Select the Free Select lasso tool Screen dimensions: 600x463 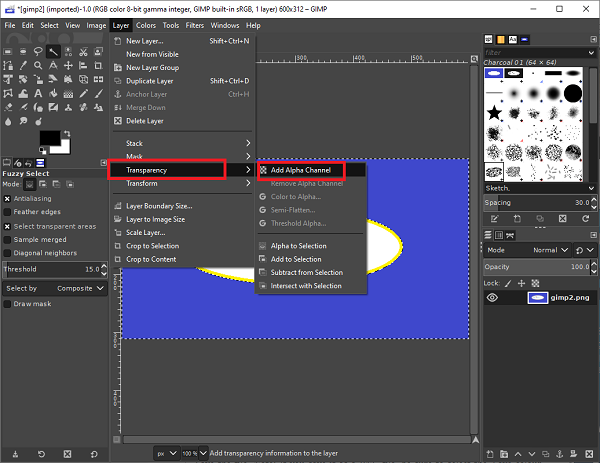[38, 51]
